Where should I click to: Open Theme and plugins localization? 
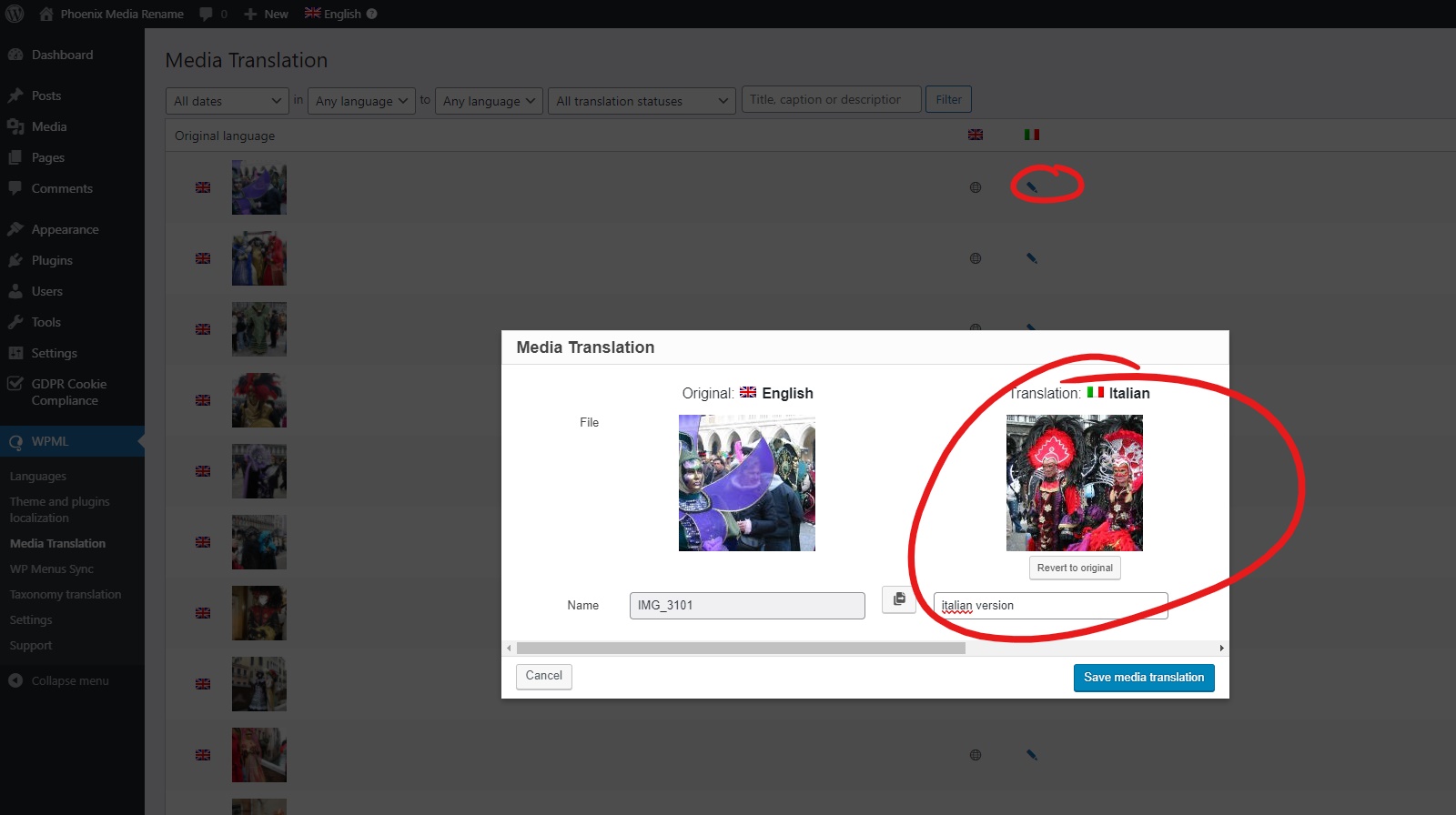59,509
